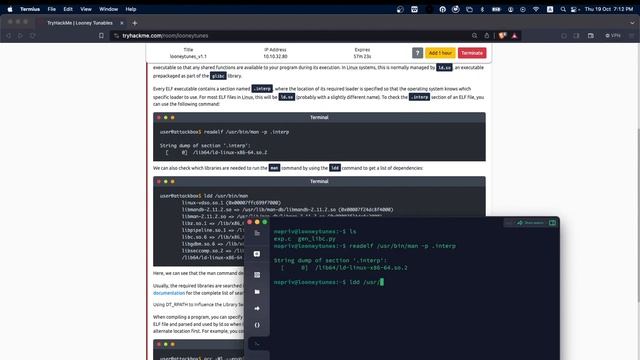The image size is (640, 360).
Task: Reload the TryHackMe page
Action: 32,36
